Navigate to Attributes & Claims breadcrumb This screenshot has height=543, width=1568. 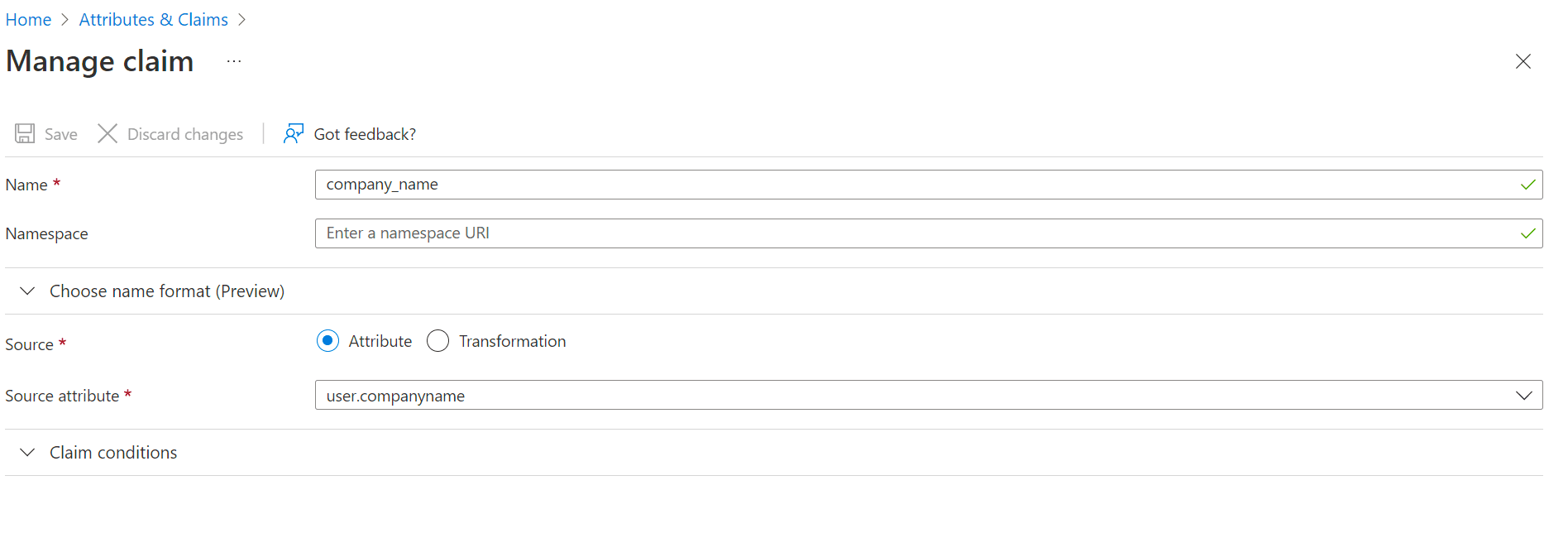tap(153, 20)
